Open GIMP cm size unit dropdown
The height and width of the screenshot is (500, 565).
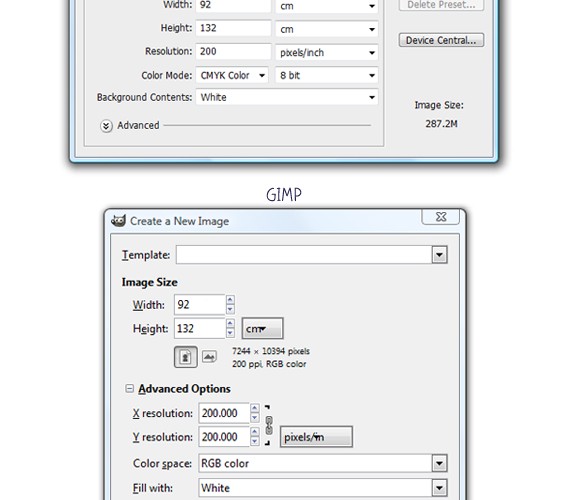tap(262, 329)
